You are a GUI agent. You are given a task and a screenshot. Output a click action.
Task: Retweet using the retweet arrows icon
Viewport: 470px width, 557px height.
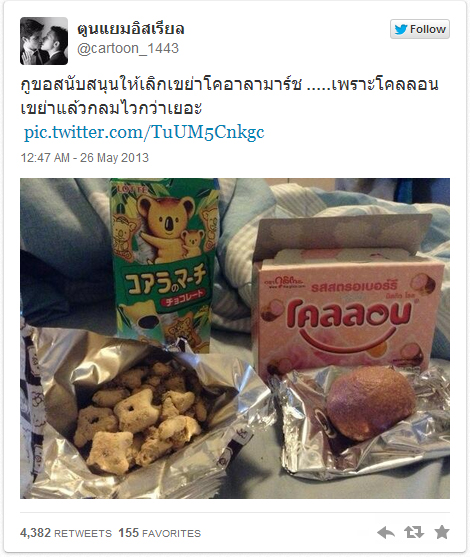click(x=414, y=532)
